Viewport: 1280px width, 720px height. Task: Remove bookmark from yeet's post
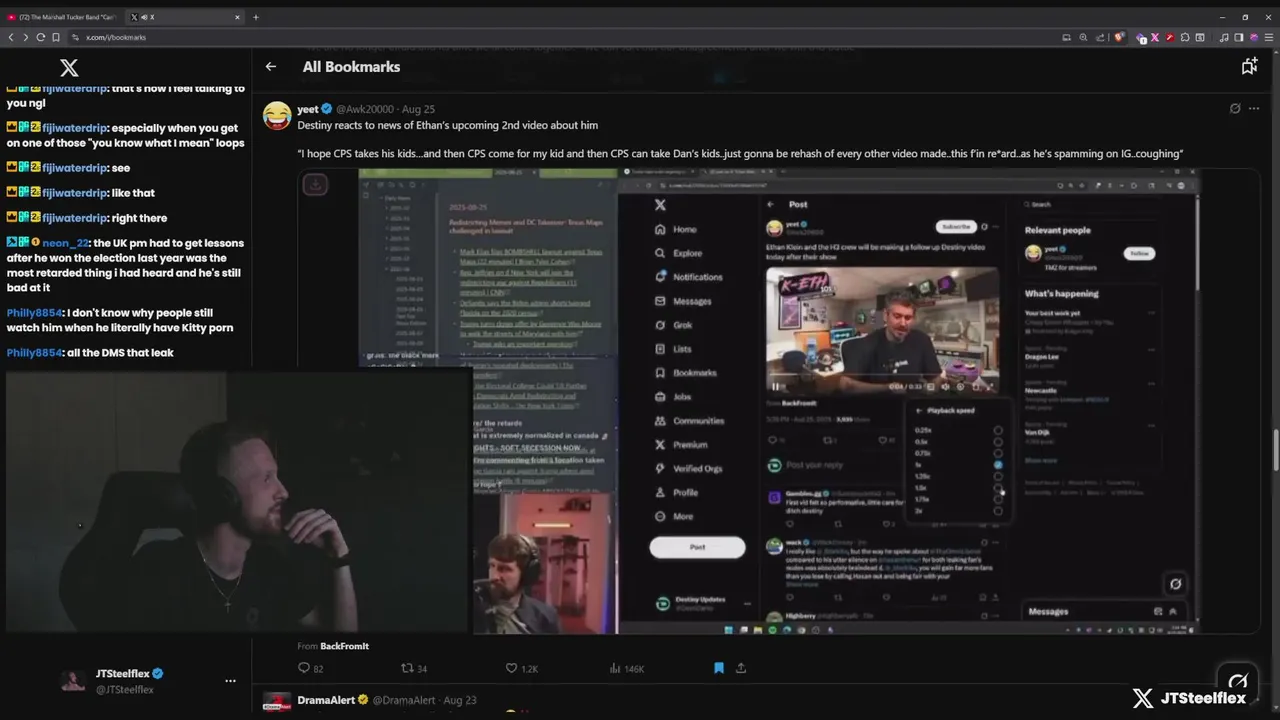(x=718, y=668)
